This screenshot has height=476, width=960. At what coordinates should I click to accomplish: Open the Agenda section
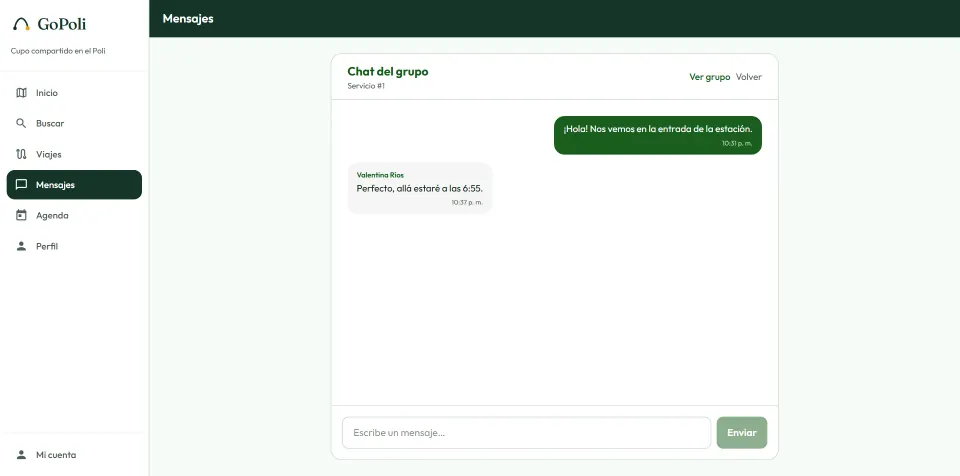click(74, 216)
